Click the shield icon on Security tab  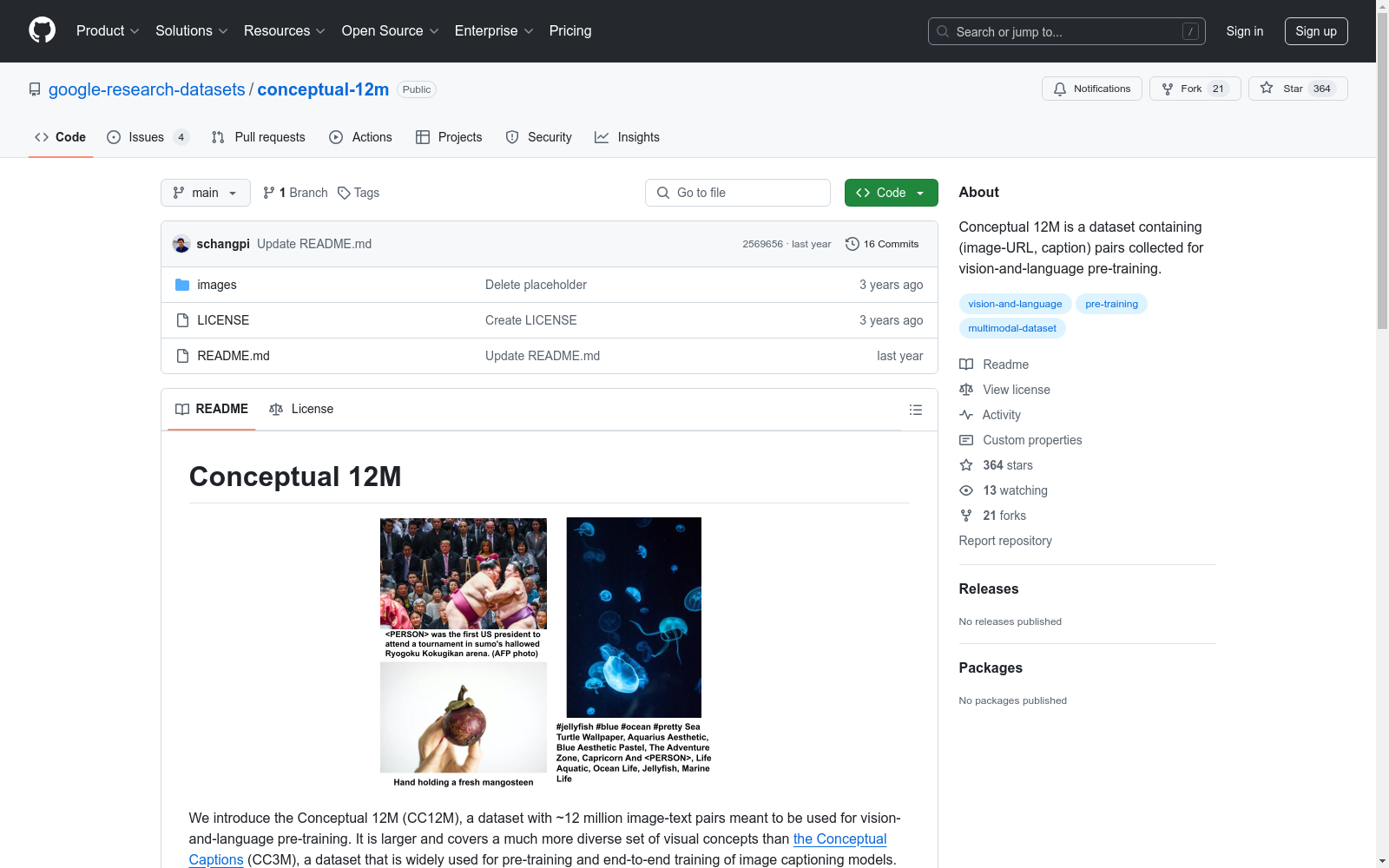click(x=512, y=137)
